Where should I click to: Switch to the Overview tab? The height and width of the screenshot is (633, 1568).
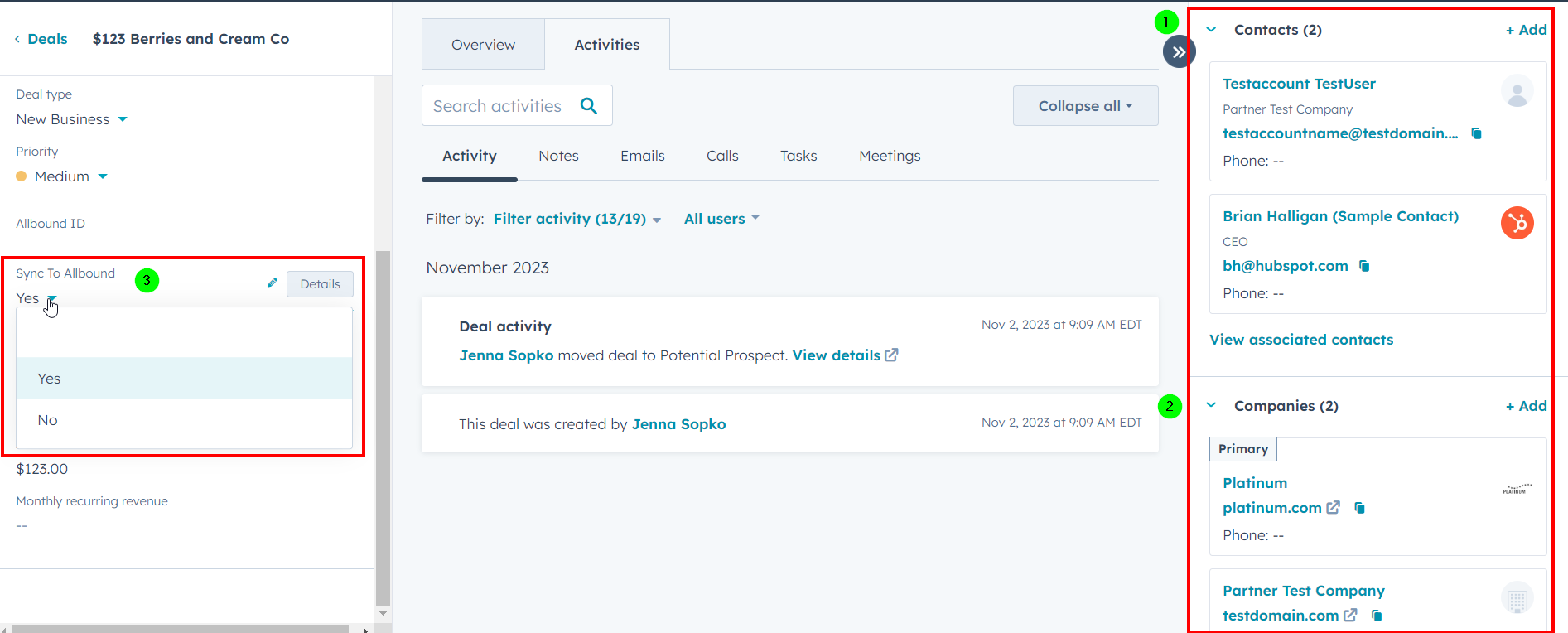point(483,45)
